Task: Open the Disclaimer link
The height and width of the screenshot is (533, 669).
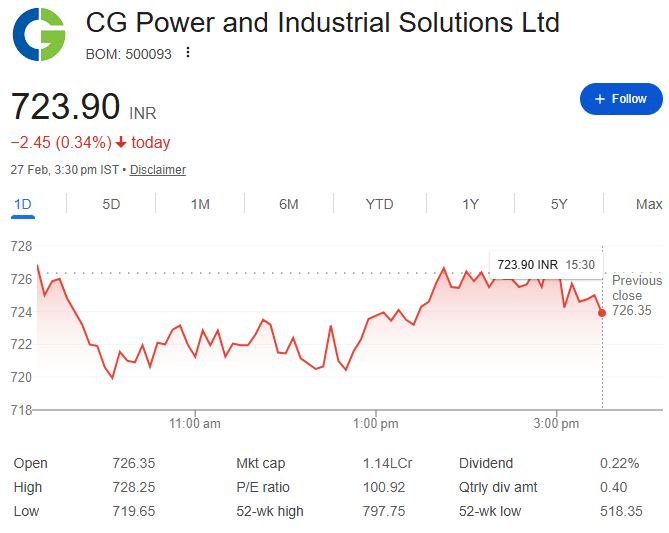Action: tap(158, 170)
